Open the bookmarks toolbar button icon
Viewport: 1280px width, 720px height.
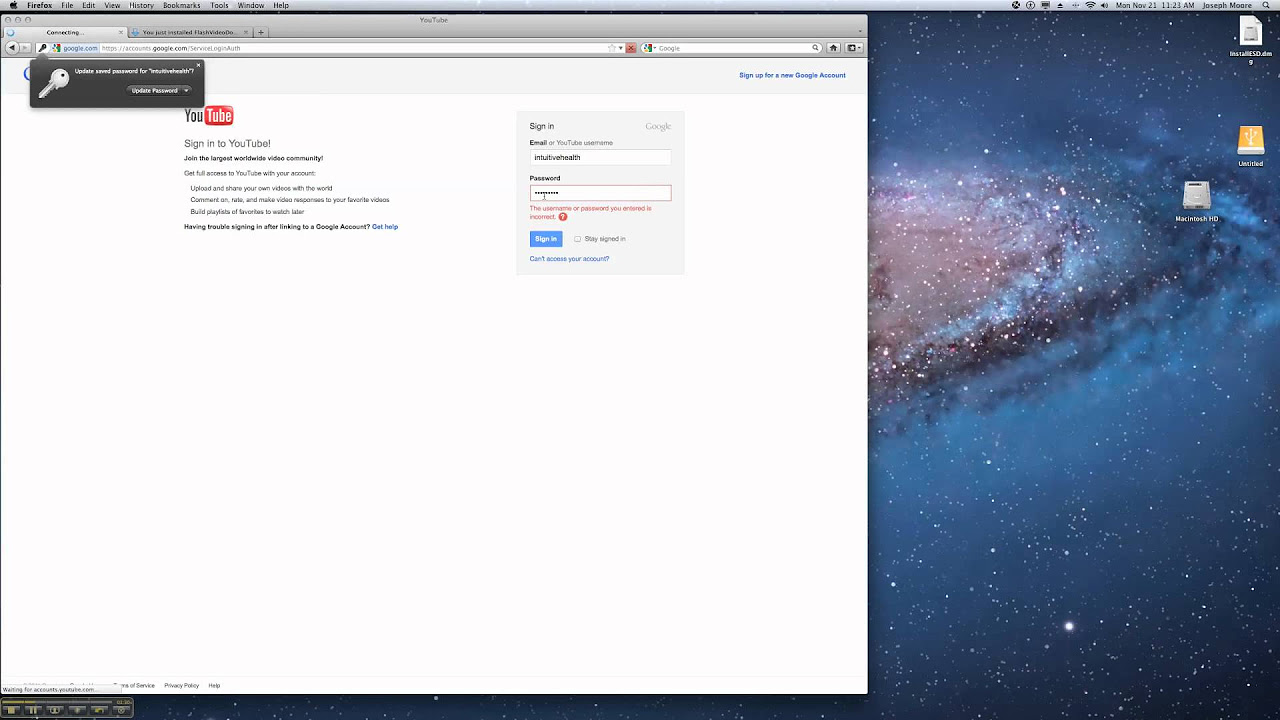pyautogui.click(x=853, y=48)
